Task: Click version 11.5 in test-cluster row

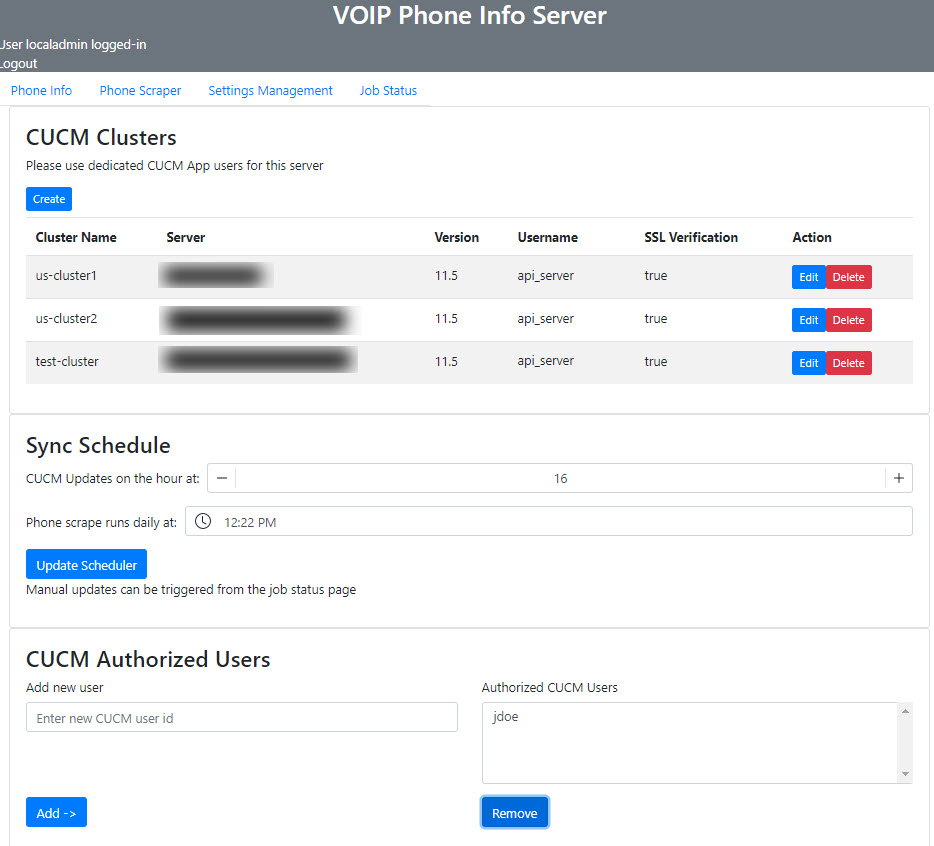Action: click(446, 362)
